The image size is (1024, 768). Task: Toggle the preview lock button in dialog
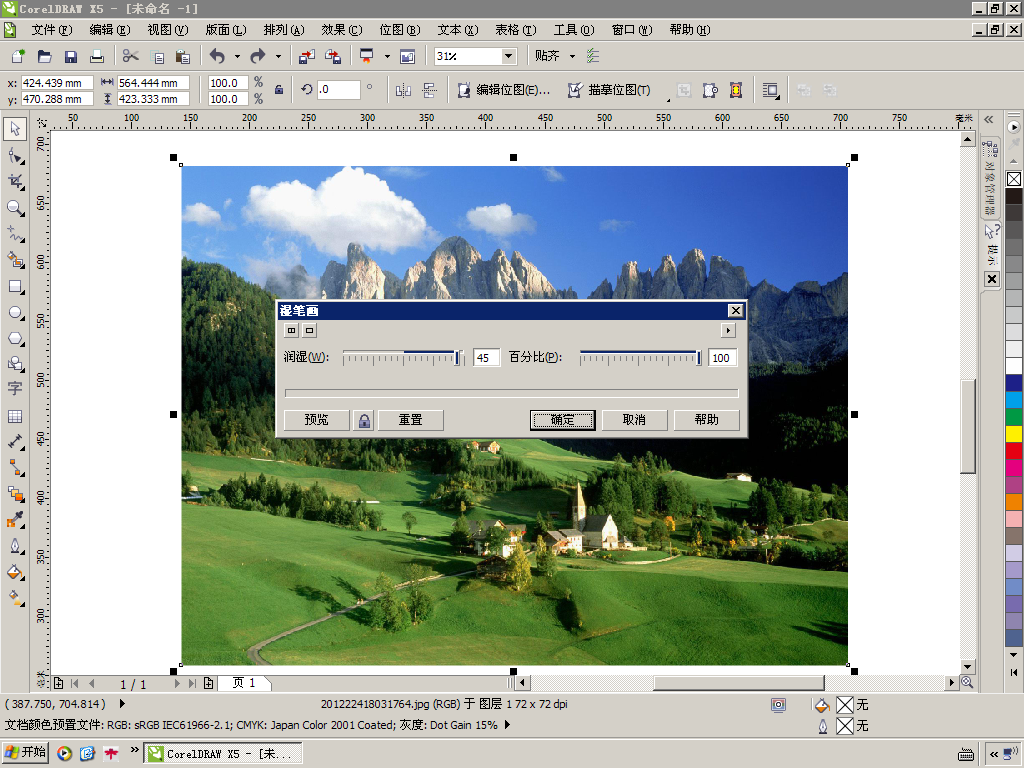pyautogui.click(x=364, y=420)
